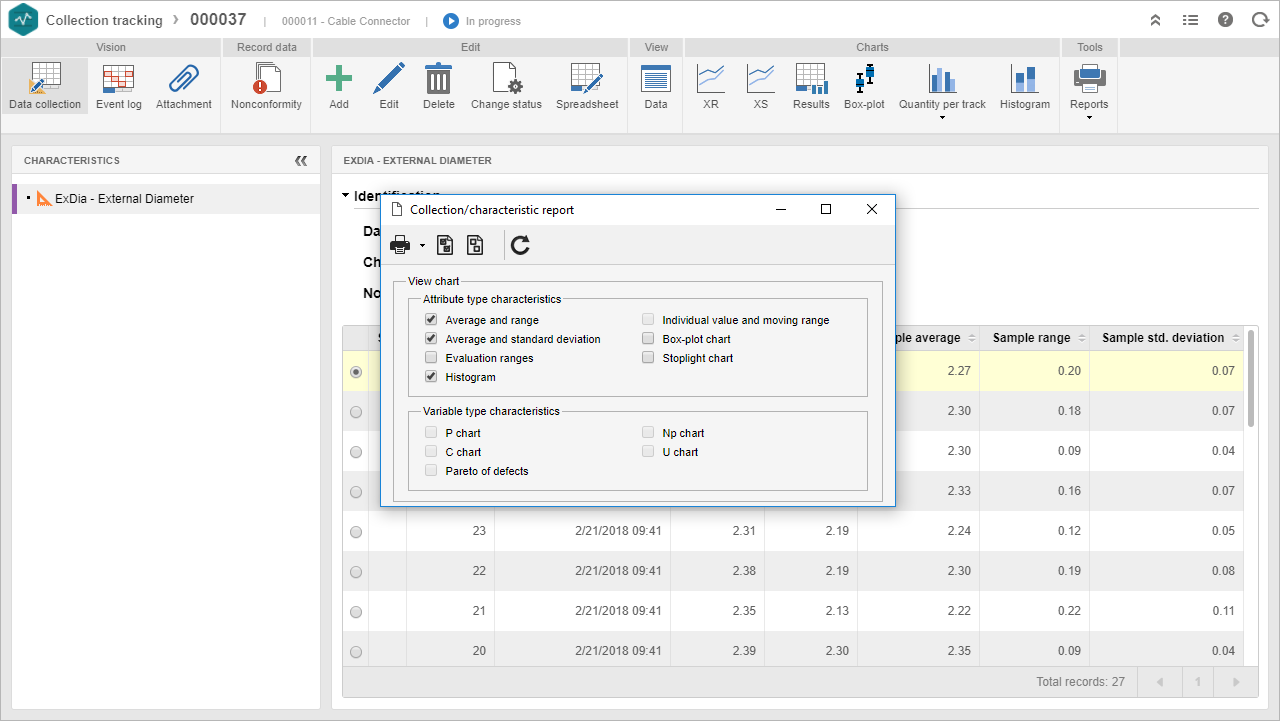
Task: Open the Data view
Action: point(656,85)
